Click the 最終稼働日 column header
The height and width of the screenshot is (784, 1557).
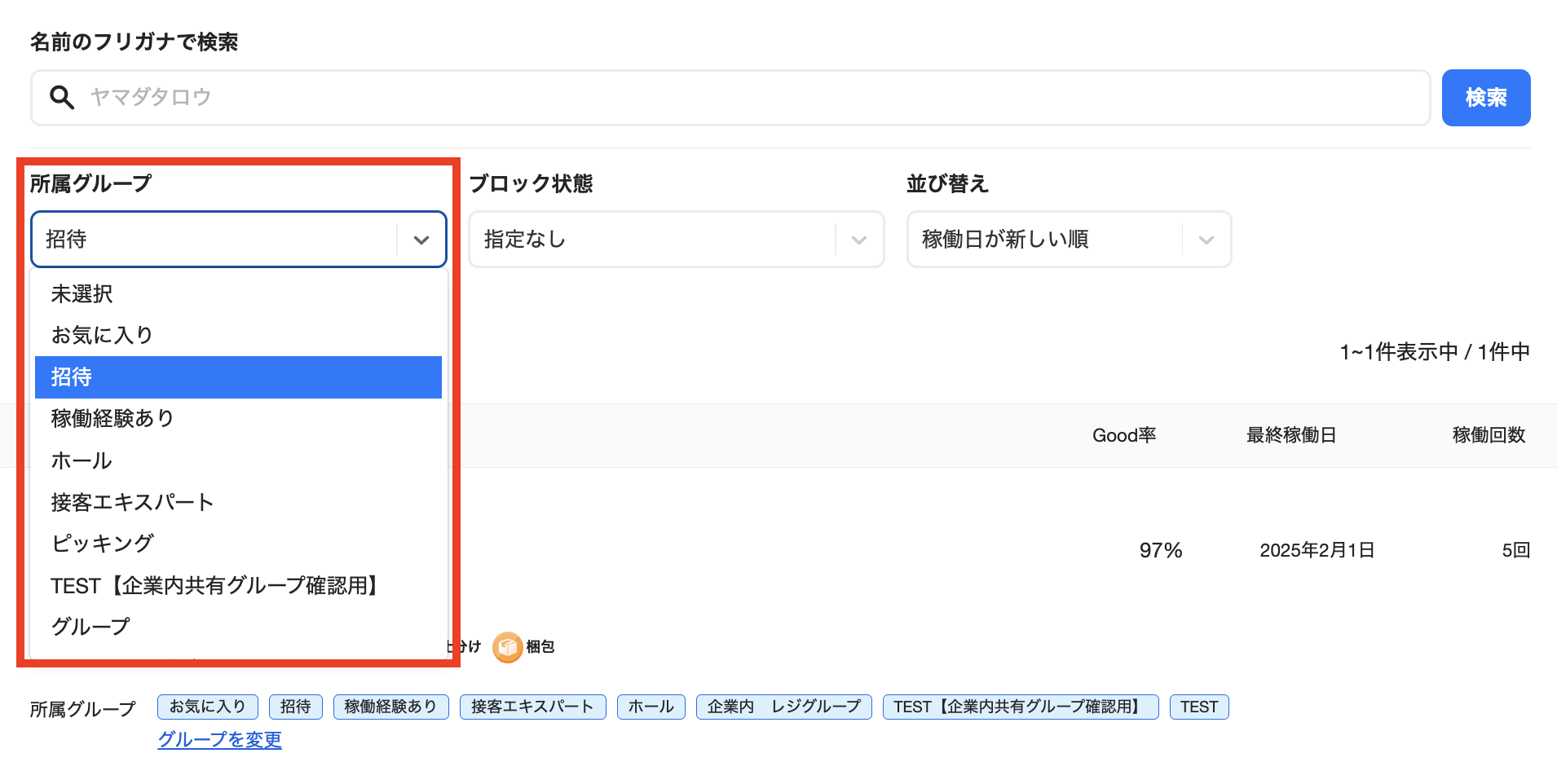(x=1291, y=435)
